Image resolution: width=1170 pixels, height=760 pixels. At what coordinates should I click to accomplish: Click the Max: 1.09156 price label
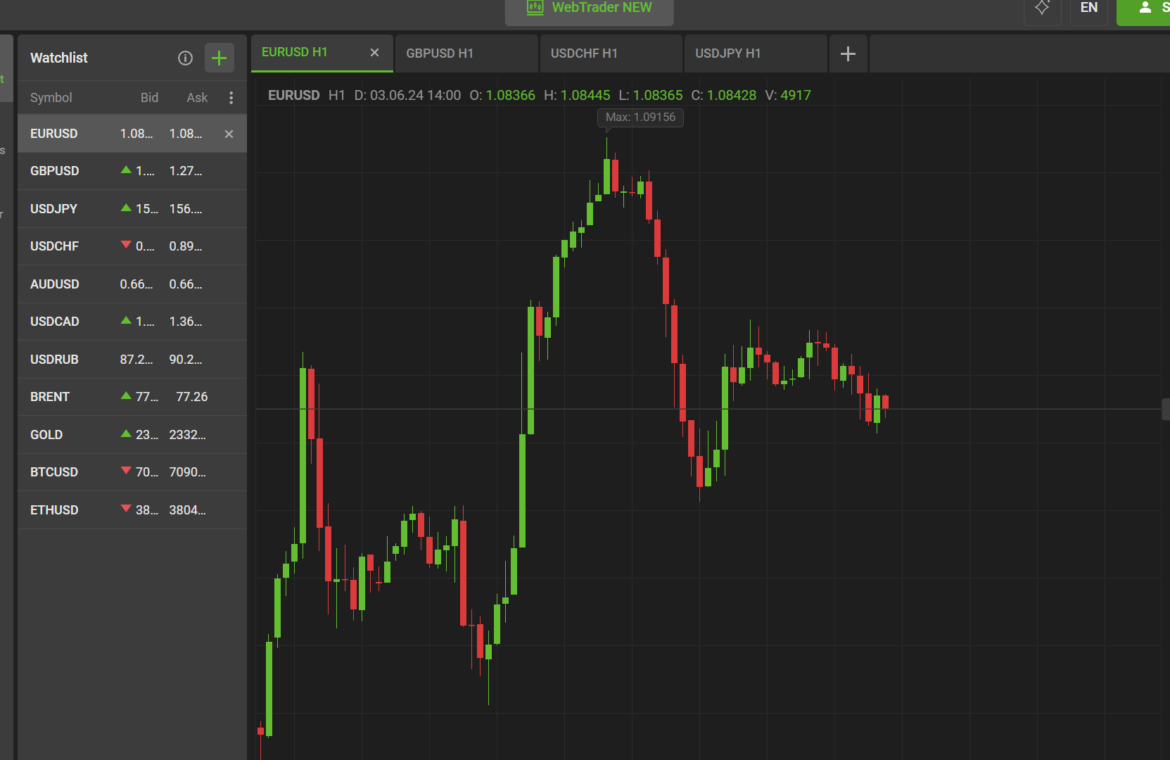[x=640, y=118]
